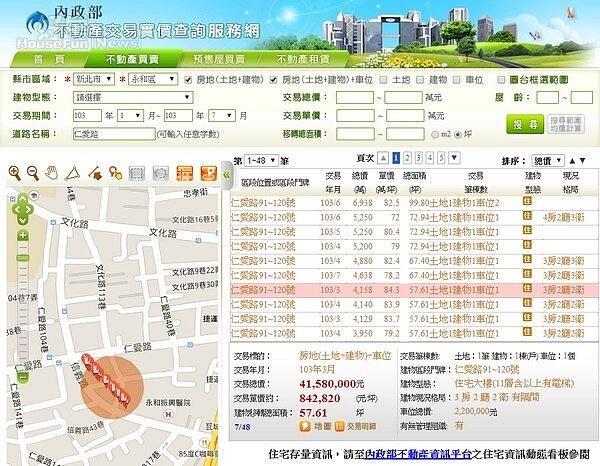Activate the hand pan tool
The image size is (600, 466).
(x=52, y=173)
